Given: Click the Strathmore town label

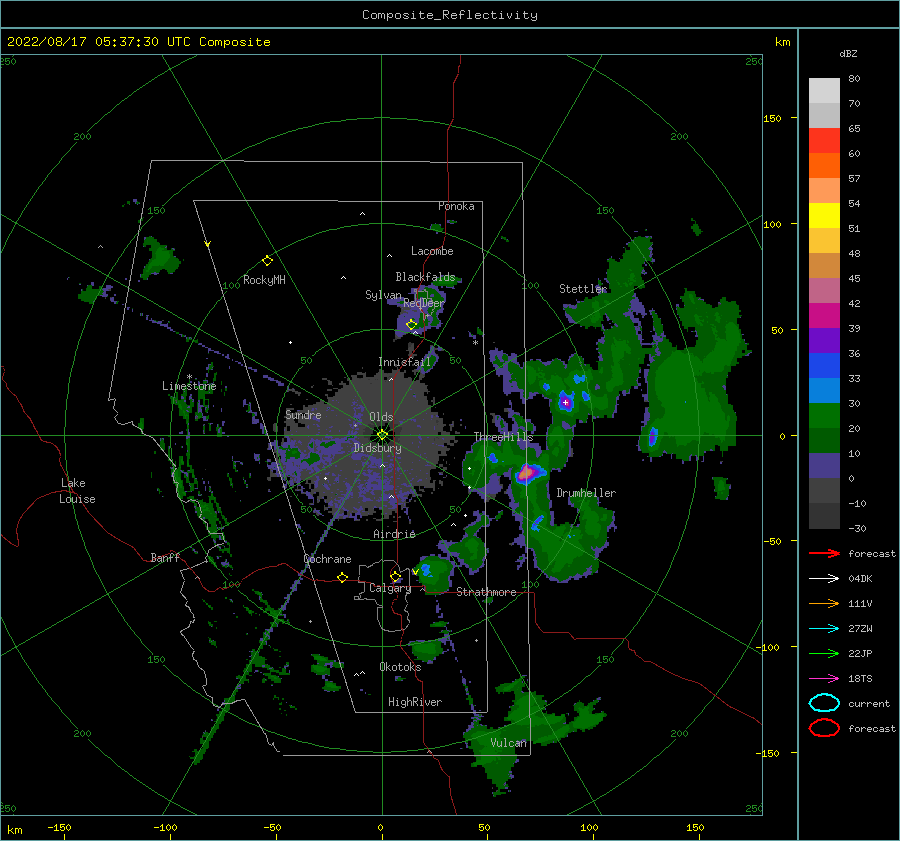Looking at the screenshot, I should click(486, 592).
